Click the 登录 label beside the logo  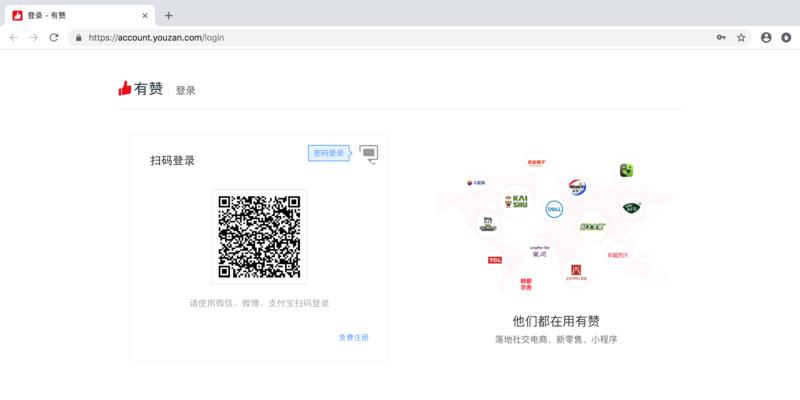click(x=186, y=91)
